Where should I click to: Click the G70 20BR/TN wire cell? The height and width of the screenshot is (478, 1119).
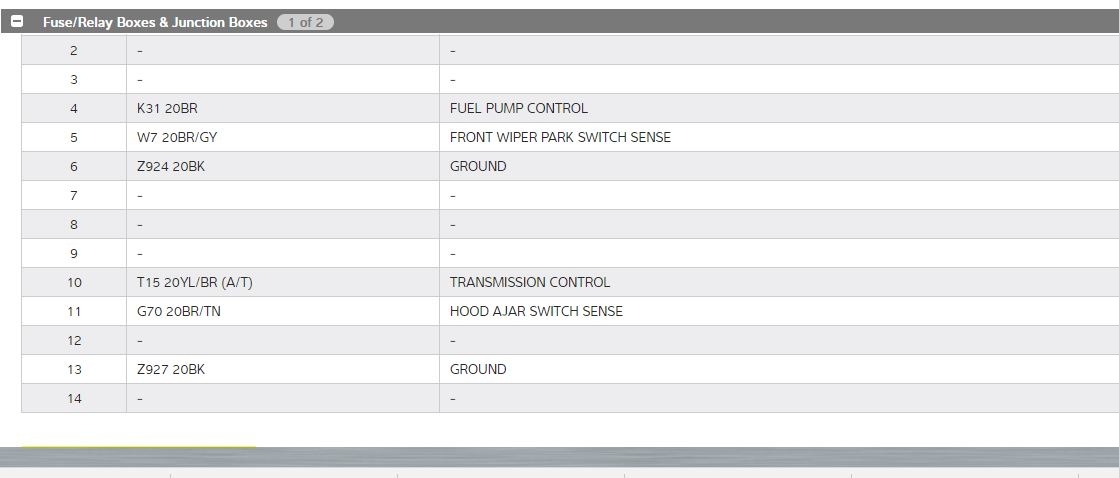point(180,311)
